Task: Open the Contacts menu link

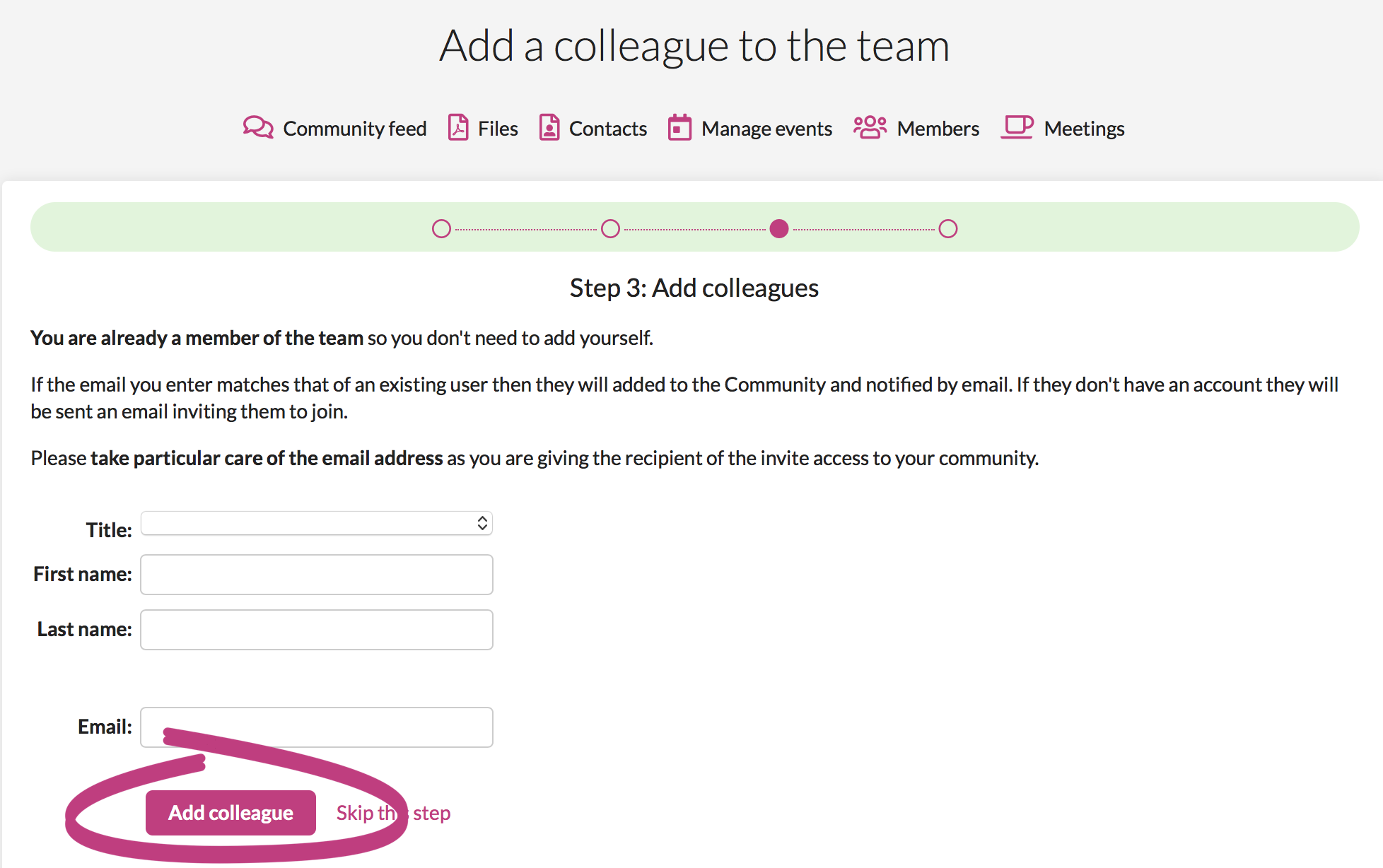Action: point(593,128)
